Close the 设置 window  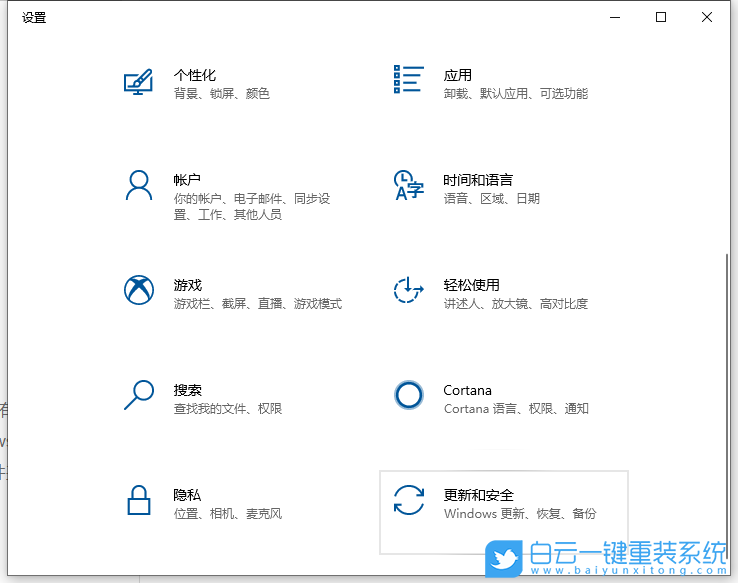(706, 17)
